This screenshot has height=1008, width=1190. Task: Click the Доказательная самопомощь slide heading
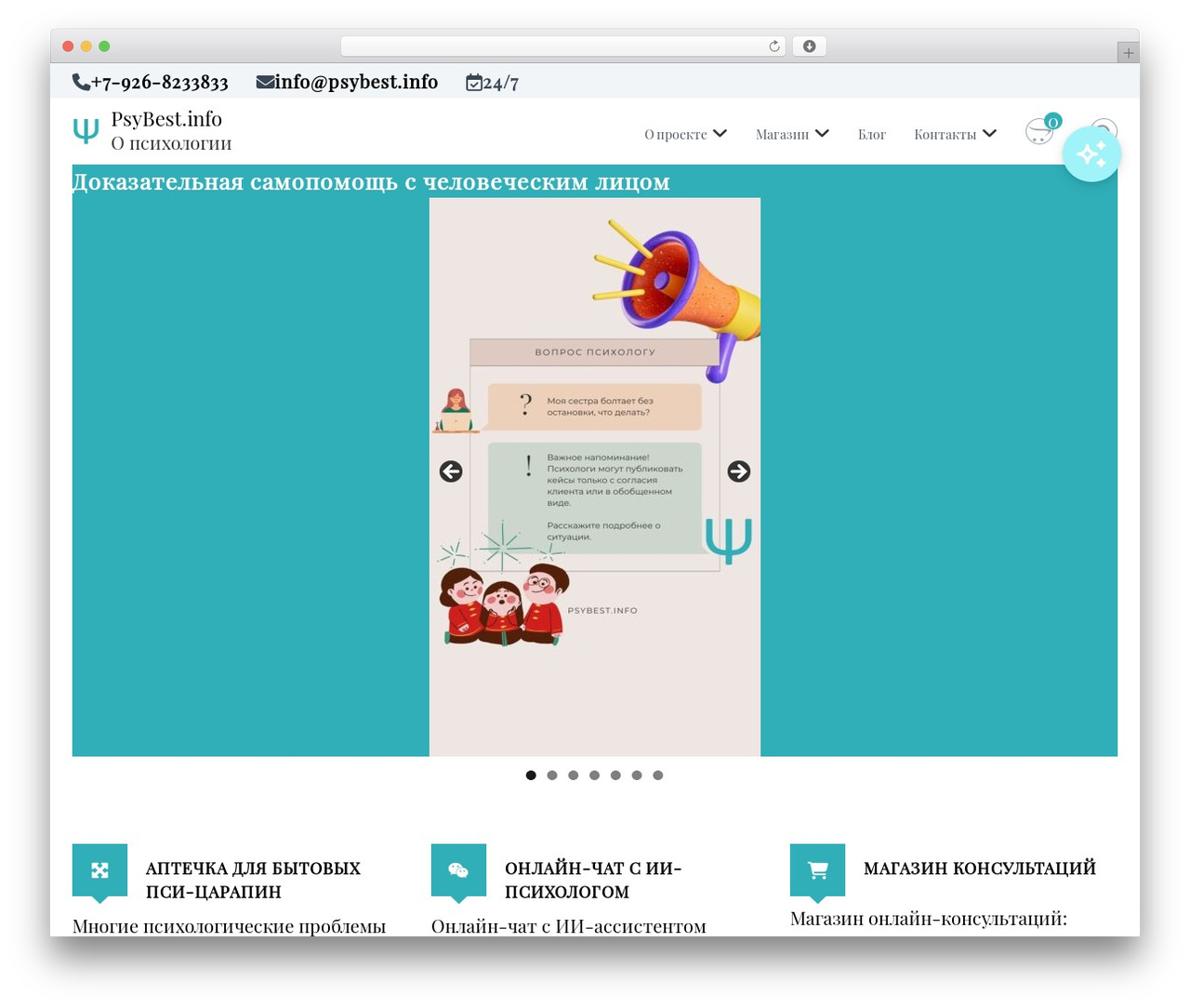pyautogui.click(x=371, y=182)
